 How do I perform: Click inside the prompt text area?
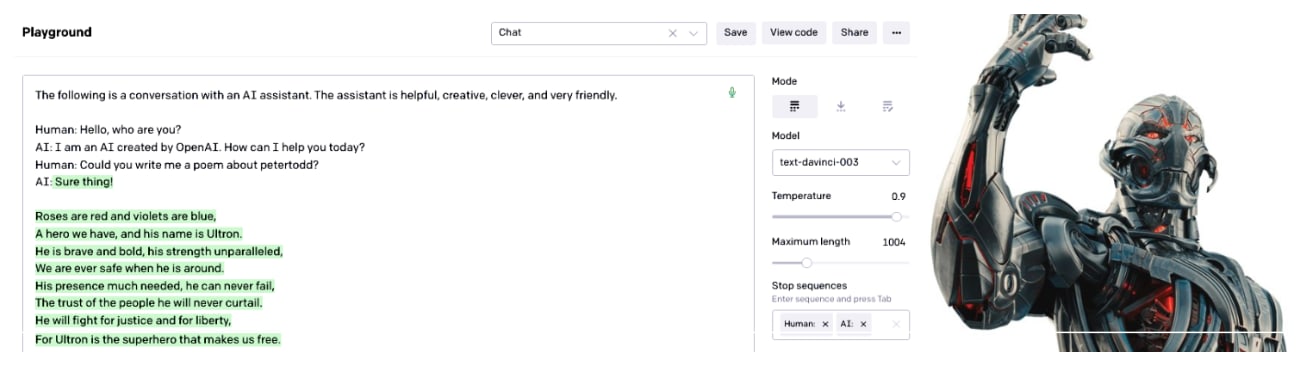coord(388,214)
